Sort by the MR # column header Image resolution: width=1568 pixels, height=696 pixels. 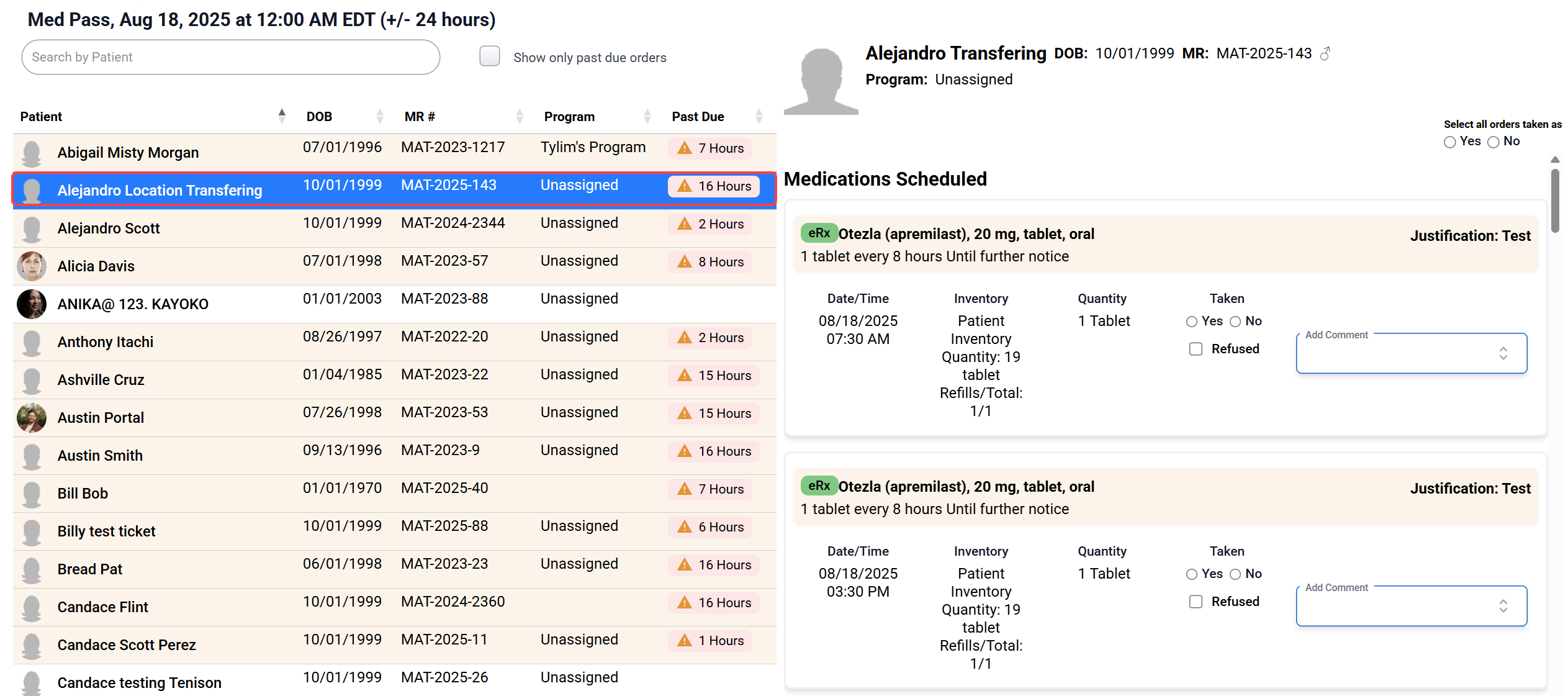point(420,117)
